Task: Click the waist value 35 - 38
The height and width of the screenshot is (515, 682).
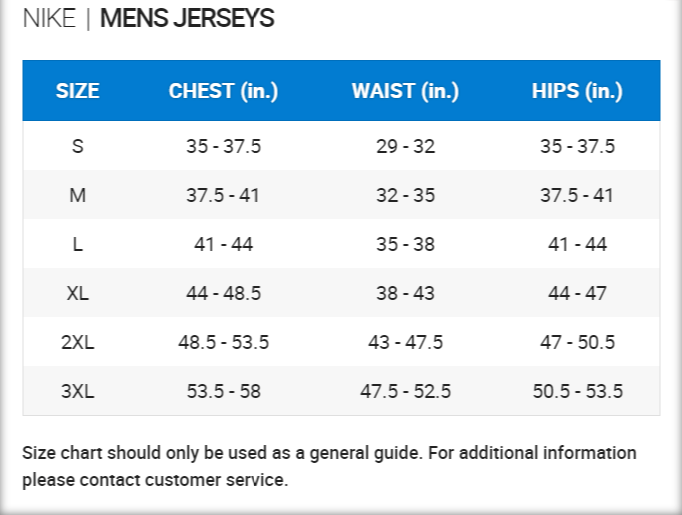Action: pos(405,244)
